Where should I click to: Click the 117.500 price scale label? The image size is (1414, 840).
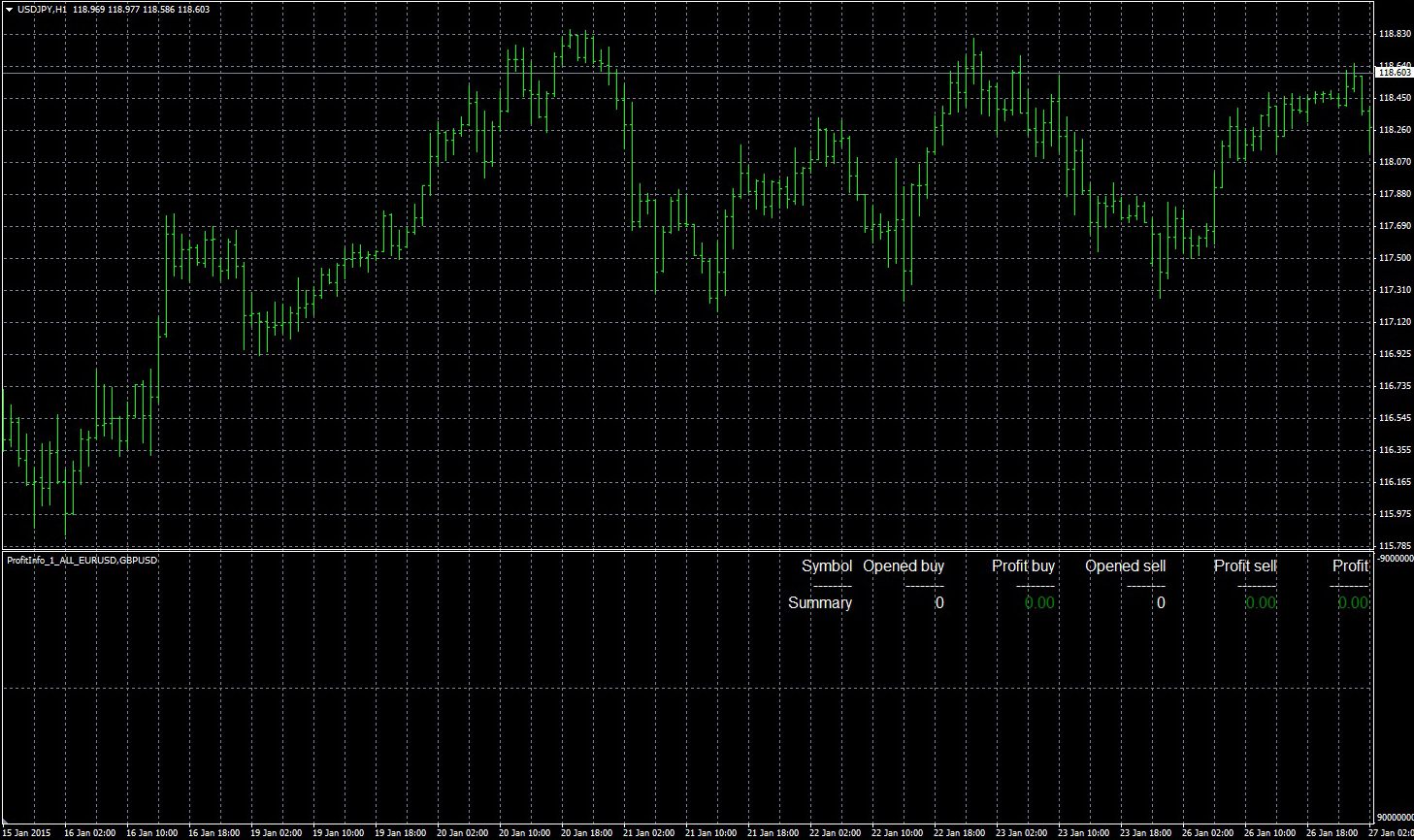point(1394,258)
